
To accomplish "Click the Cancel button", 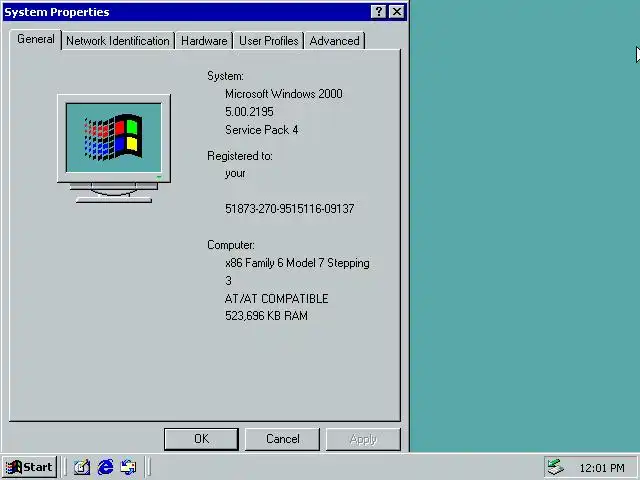I will 282,439.
